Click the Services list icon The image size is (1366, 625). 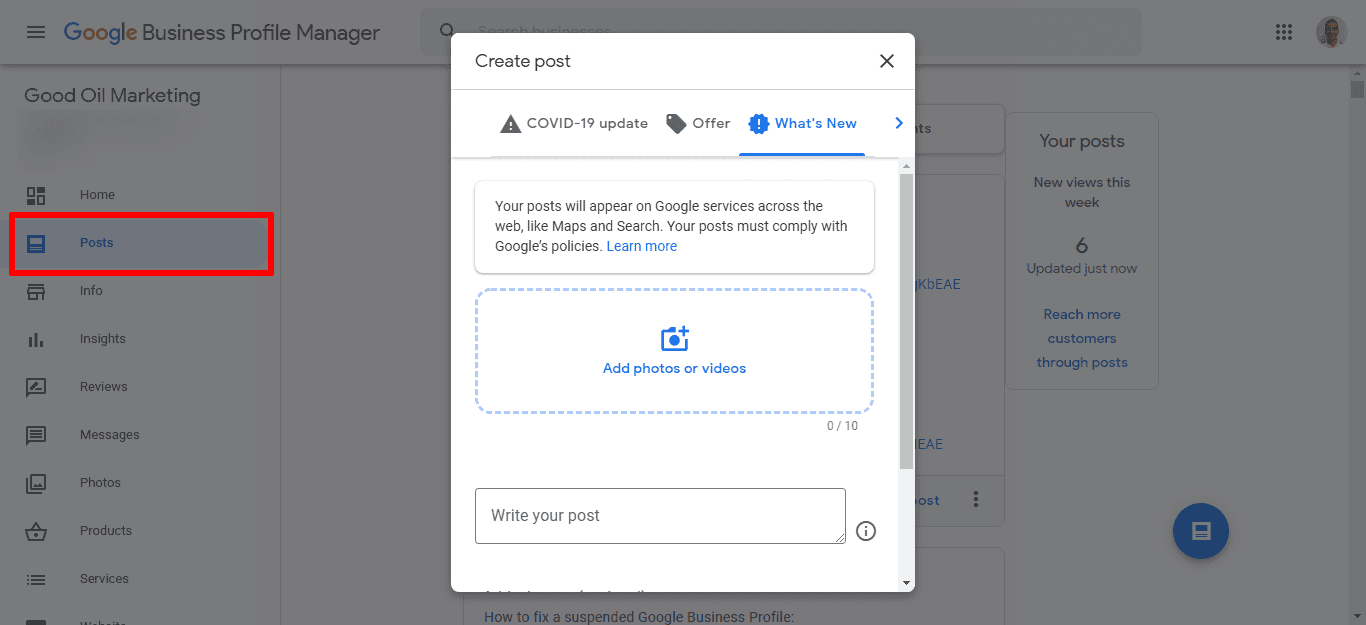36,579
